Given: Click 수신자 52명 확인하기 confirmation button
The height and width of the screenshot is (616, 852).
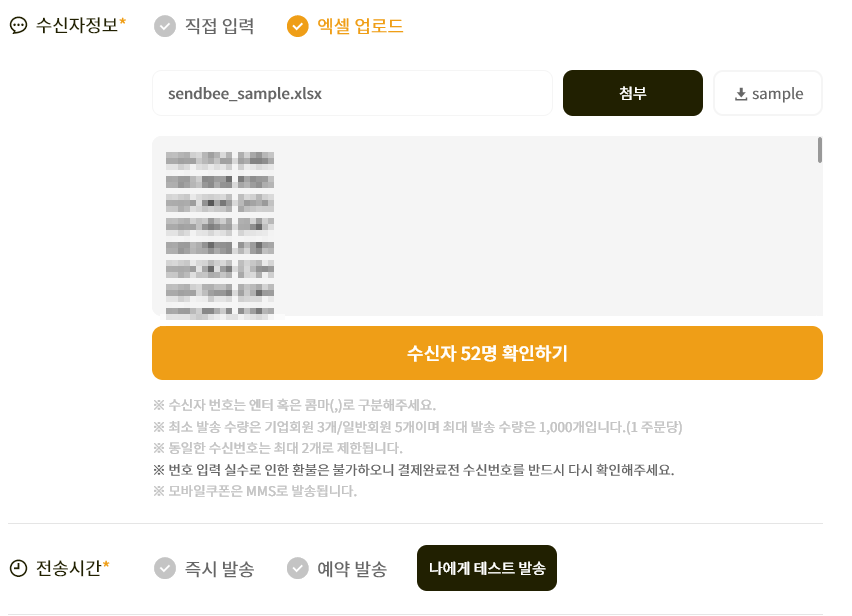Looking at the screenshot, I should pos(487,353).
